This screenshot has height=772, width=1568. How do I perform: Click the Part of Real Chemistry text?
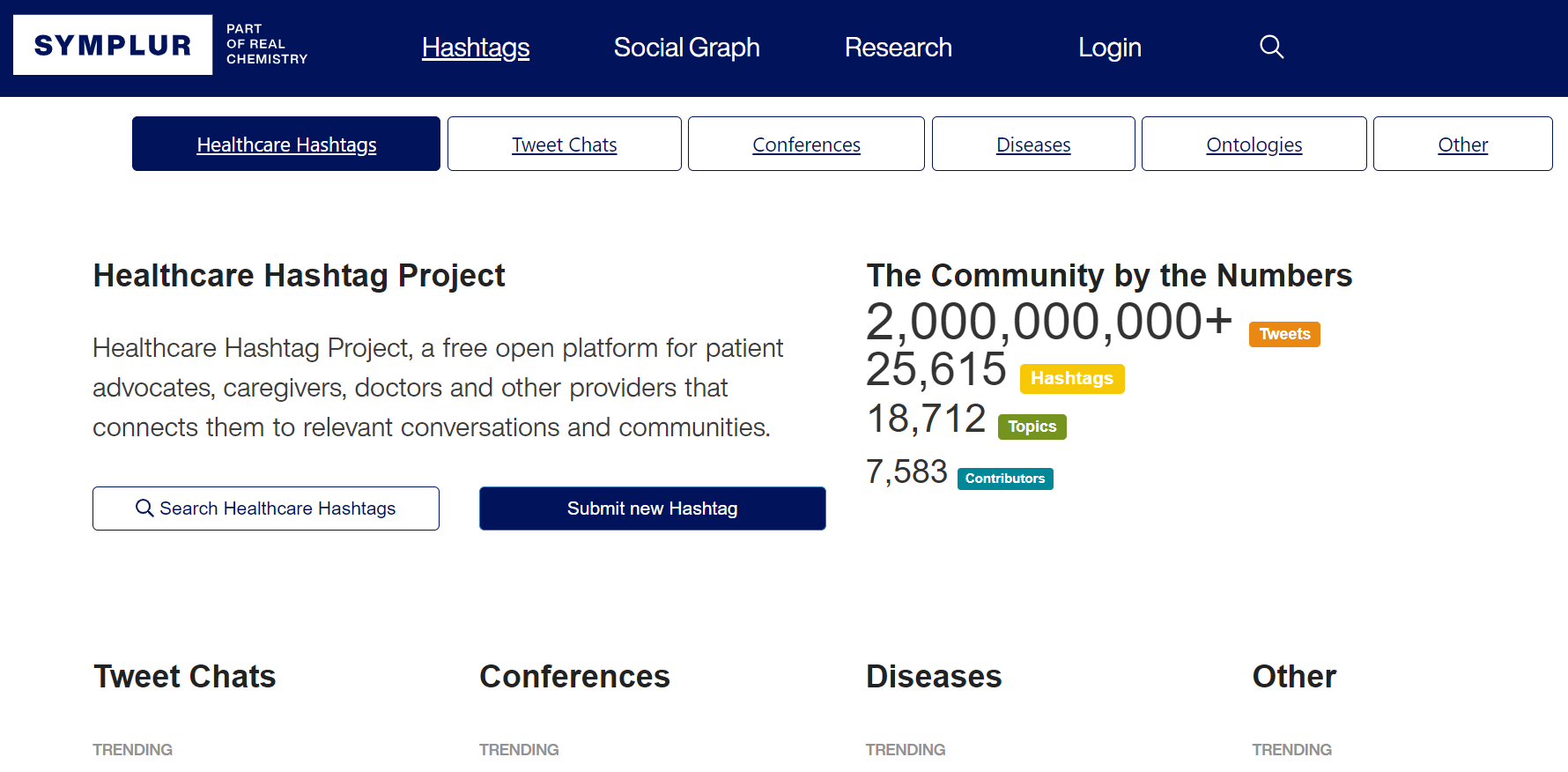[x=266, y=44]
